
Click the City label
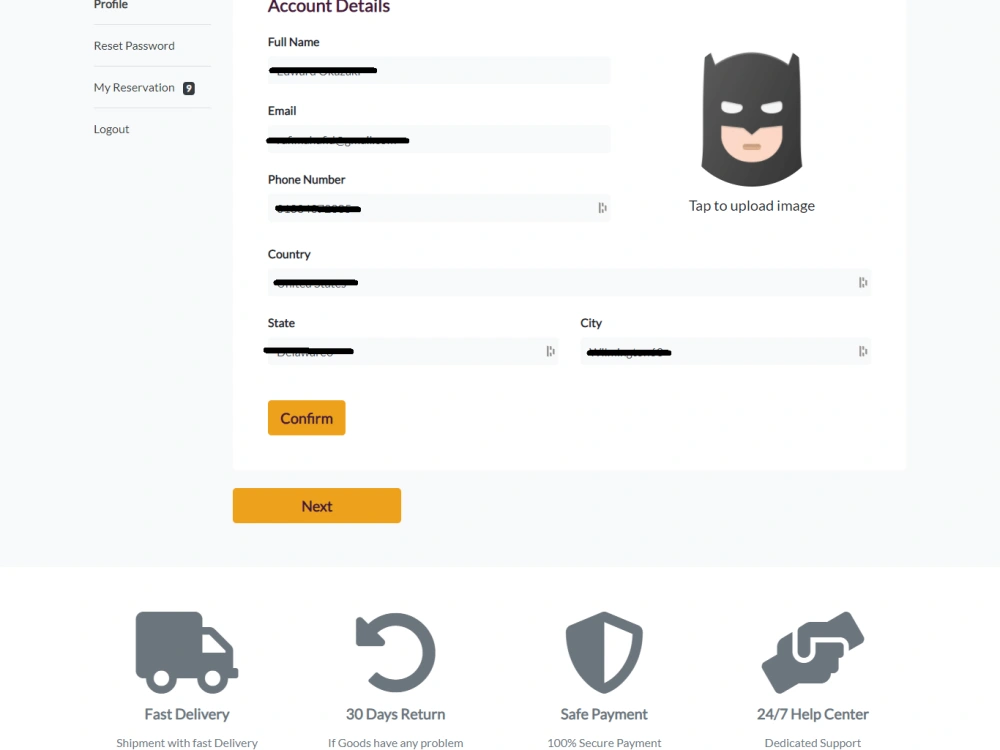coord(591,323)
